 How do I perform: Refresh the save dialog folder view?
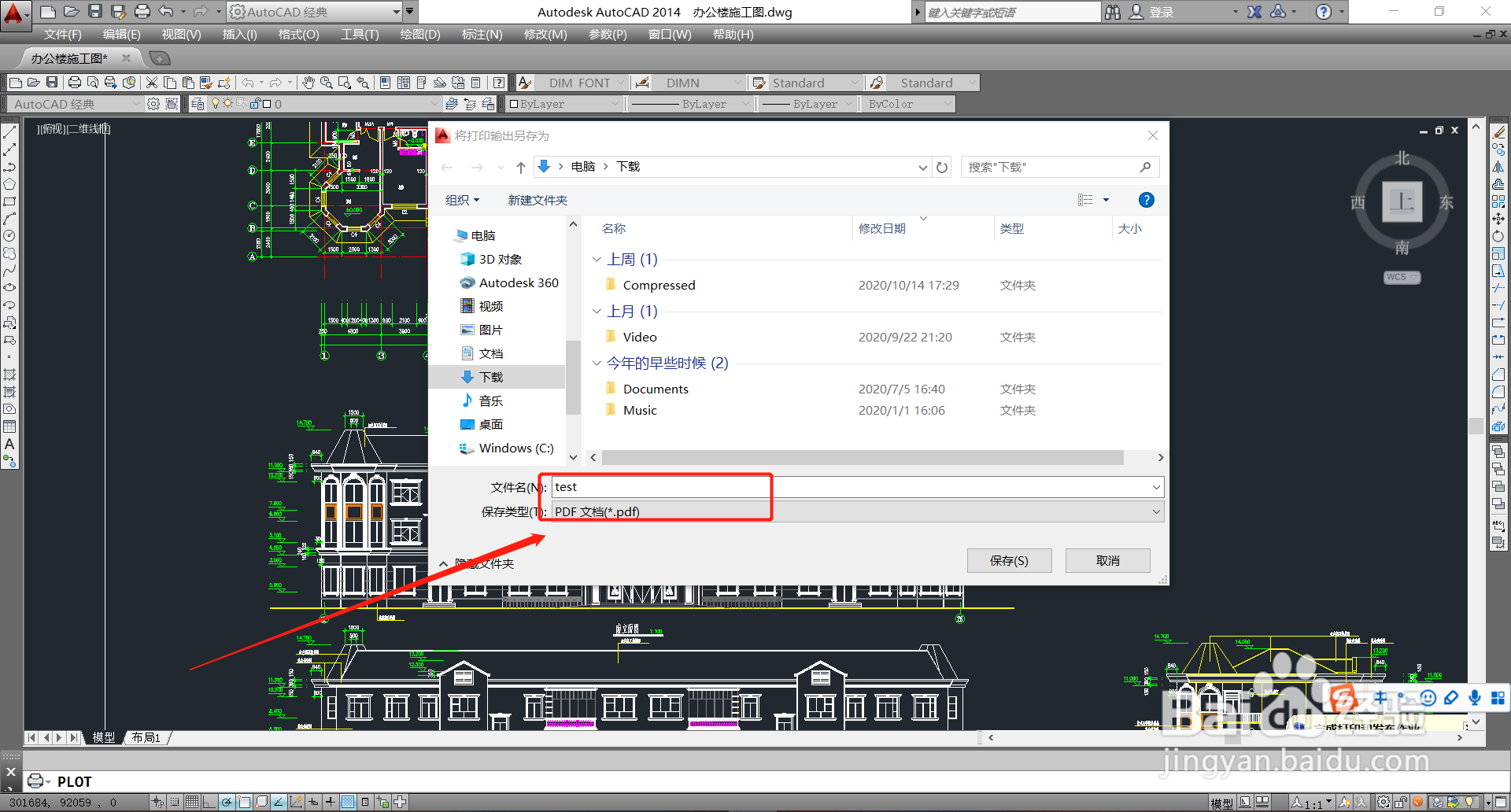942,167
